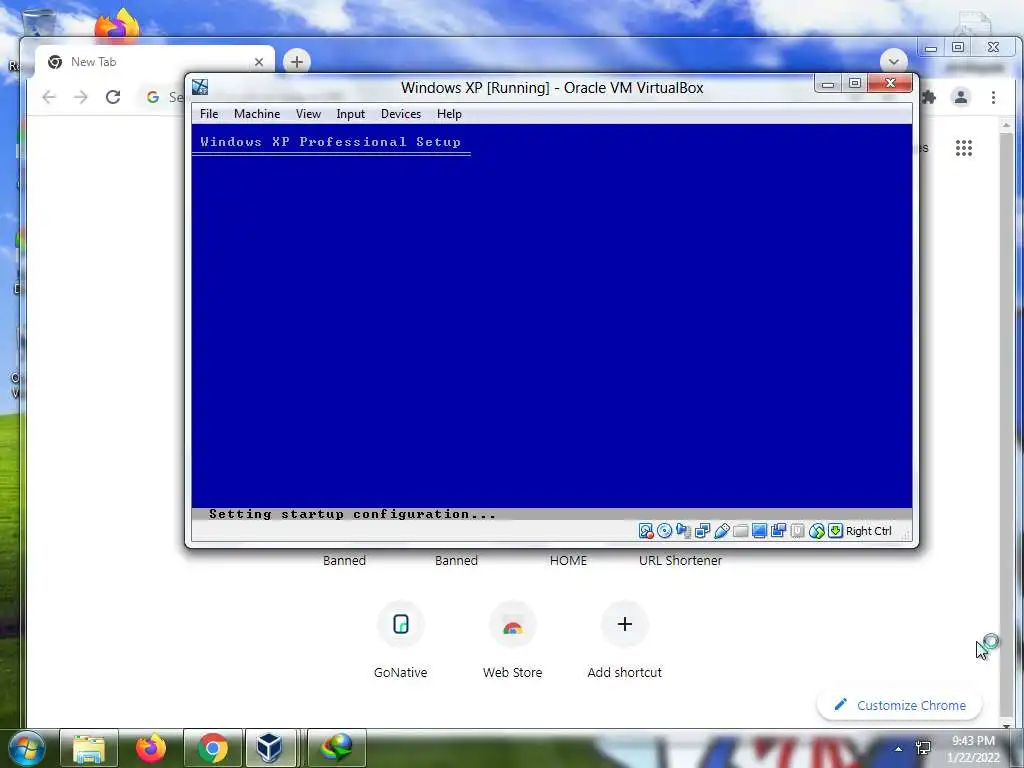The width and height of the screenshot is (1024, 768).
Task: Open the network adapter indicator in VirtualBox
Action: pos(702,531)
